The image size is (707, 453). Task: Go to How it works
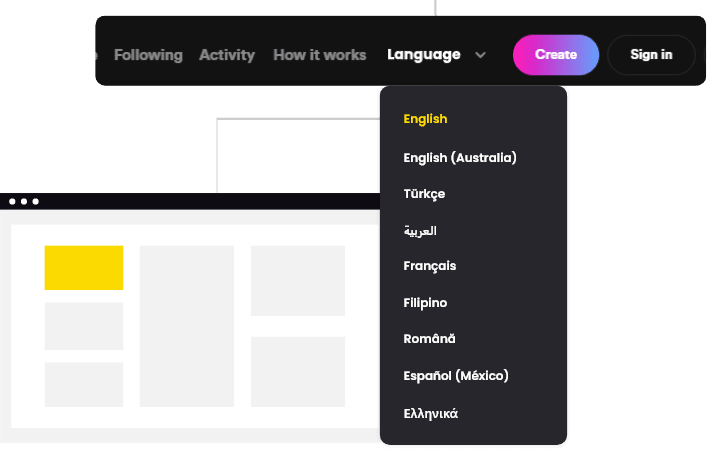point(320,55)
